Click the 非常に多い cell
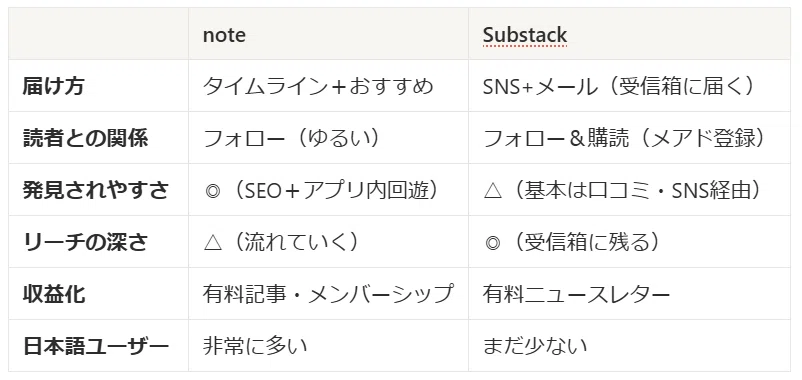802x380 pixels. point(328,346)
